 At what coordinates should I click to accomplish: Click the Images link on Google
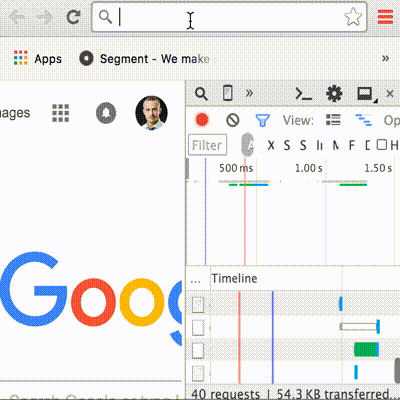15,113
